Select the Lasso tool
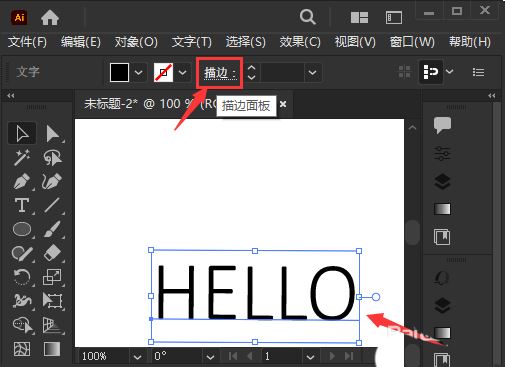The image size is (505, 367). click(x=52, y=157)
